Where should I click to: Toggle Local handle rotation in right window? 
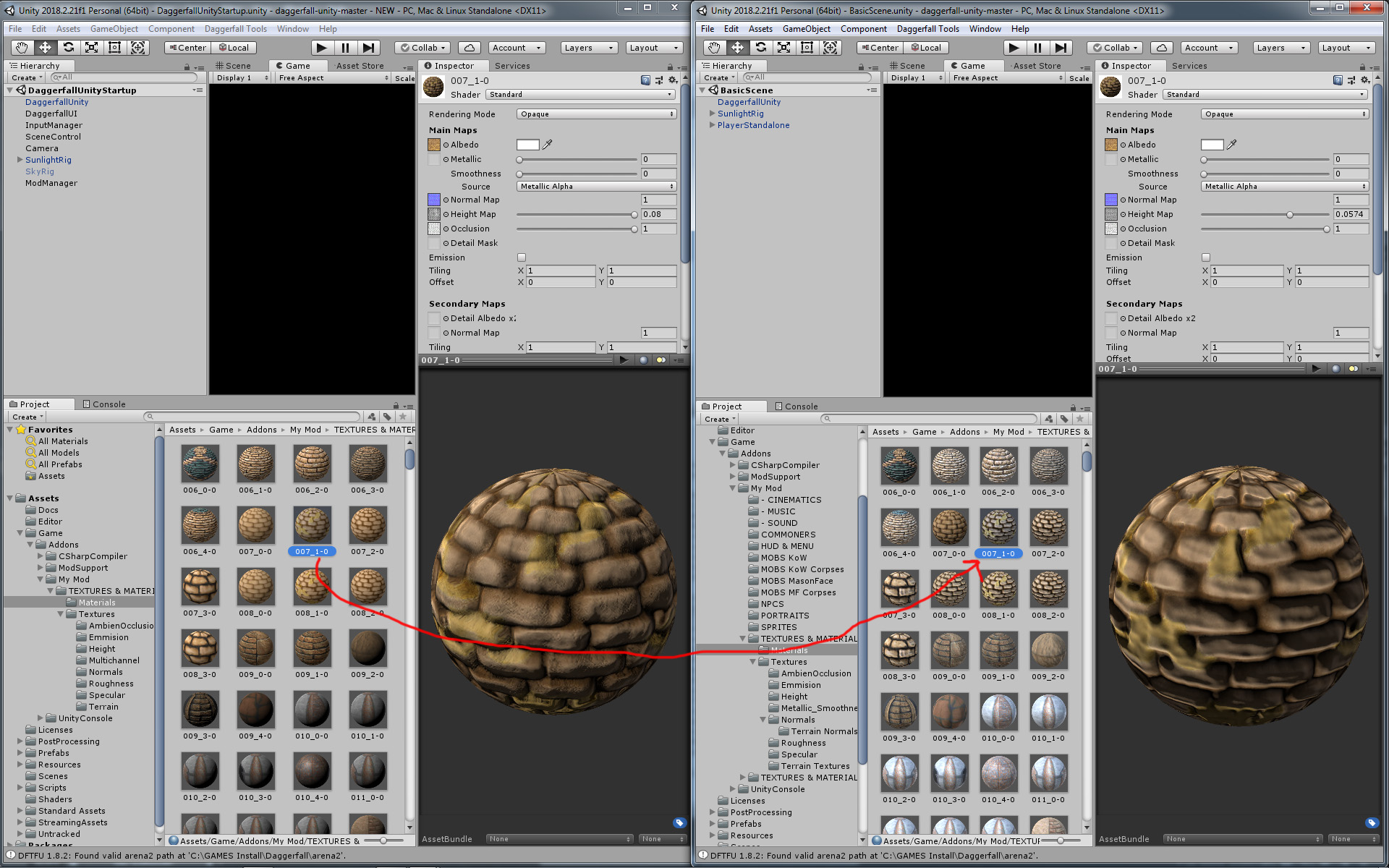(x=927, y=48)
